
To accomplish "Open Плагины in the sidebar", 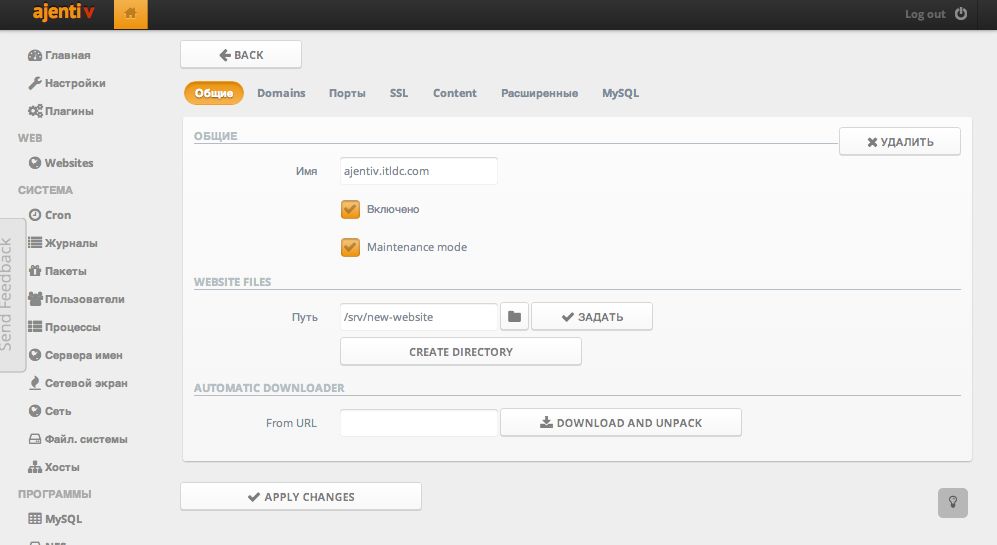I will [x=61, y=111].
